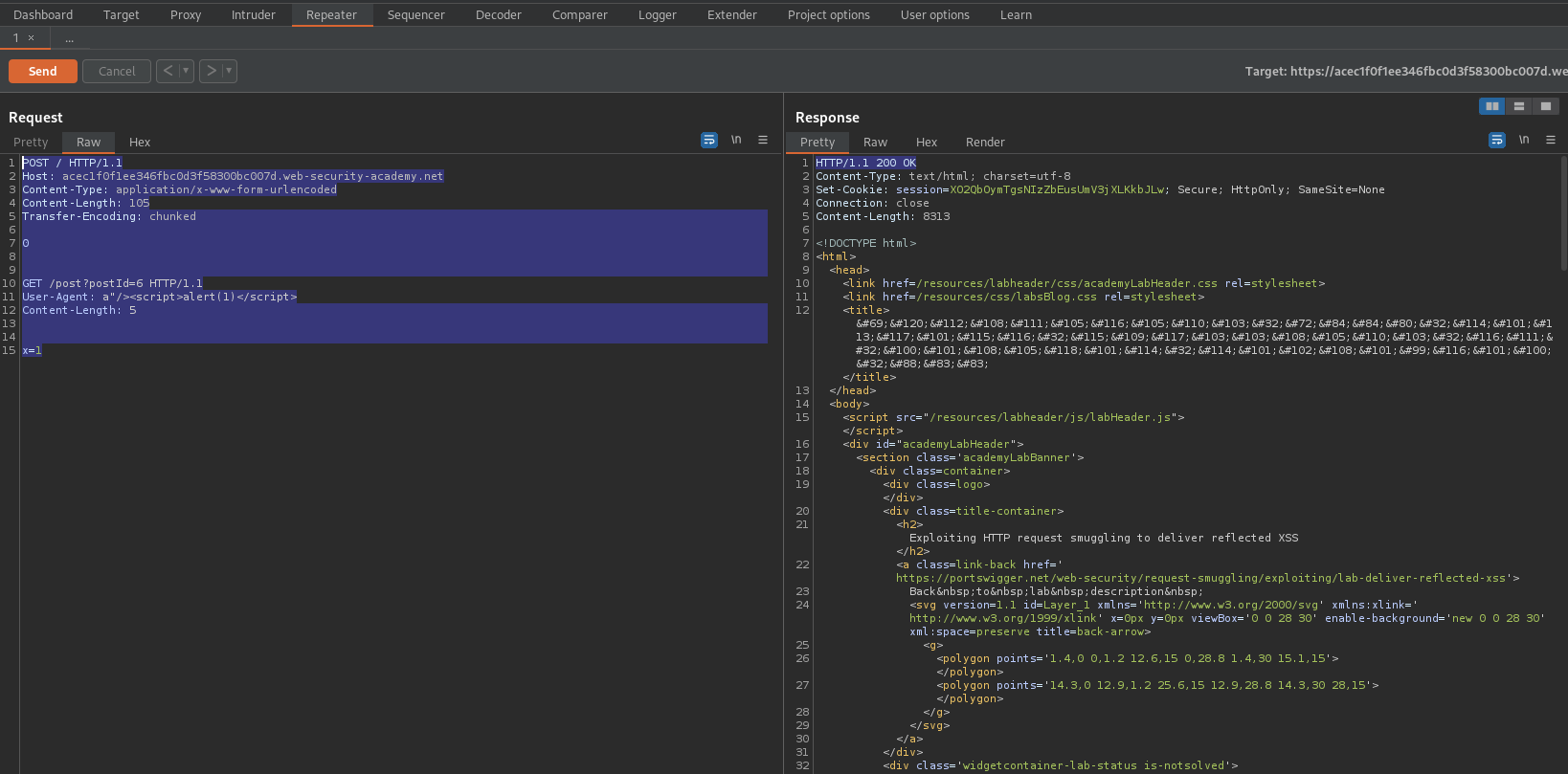Screen dimensions: 1568x774
Task: Send the request
Action: (x=43, y=71)
